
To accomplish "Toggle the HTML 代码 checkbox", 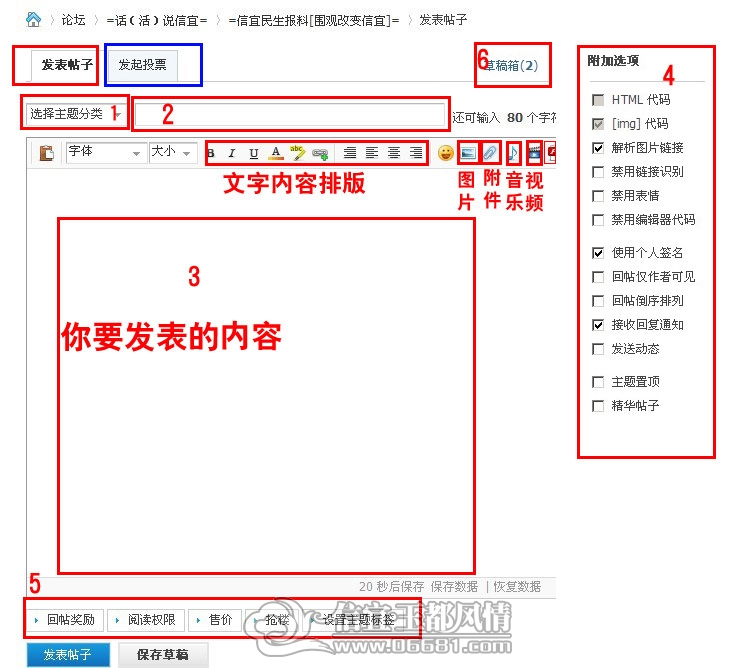I will click(598, 100).
